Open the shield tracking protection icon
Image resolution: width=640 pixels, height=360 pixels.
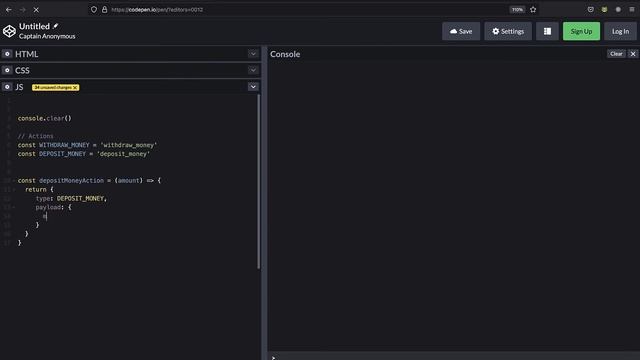click(x=94, y=9)
